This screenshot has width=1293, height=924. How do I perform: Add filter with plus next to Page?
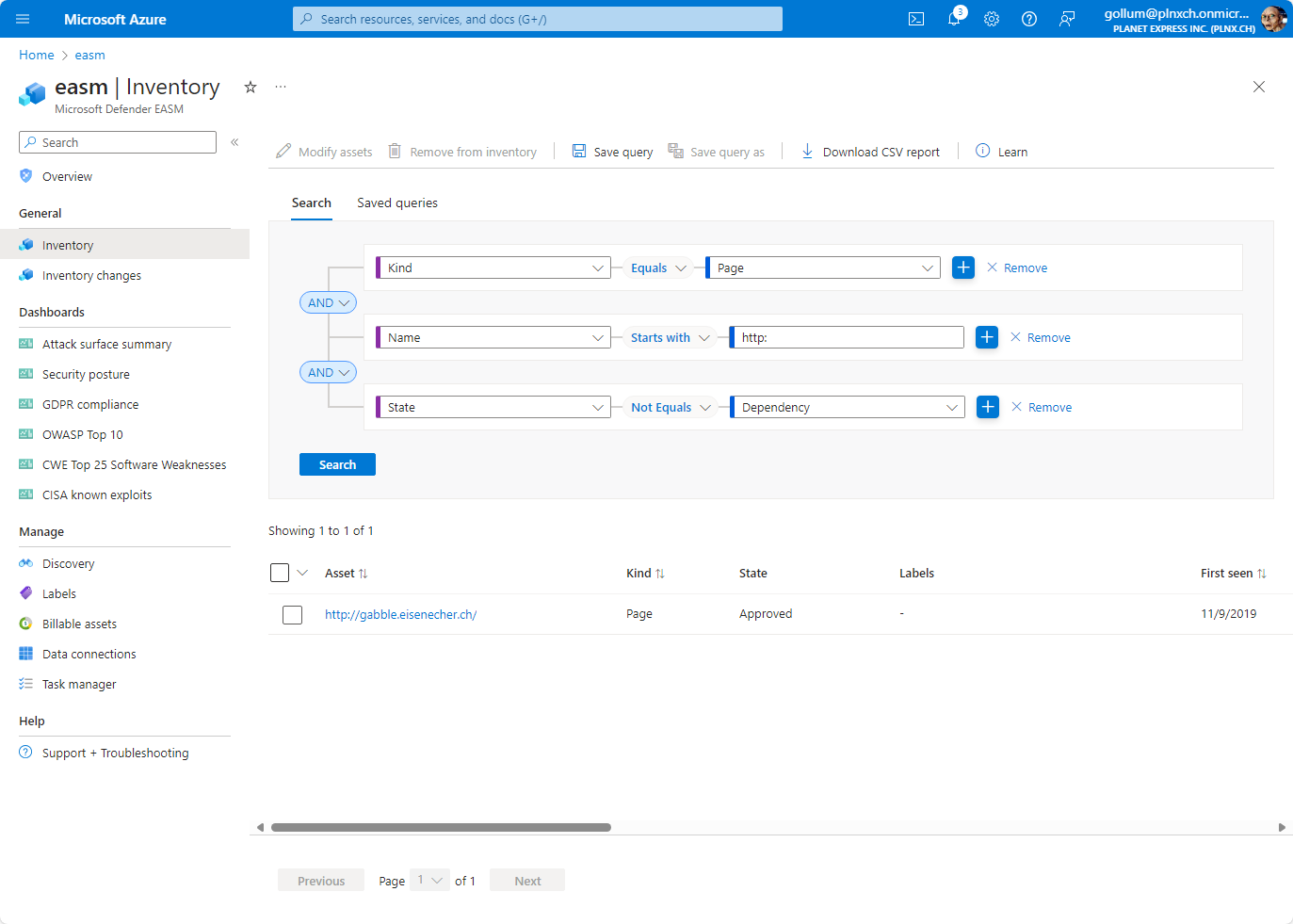(963, 267)
